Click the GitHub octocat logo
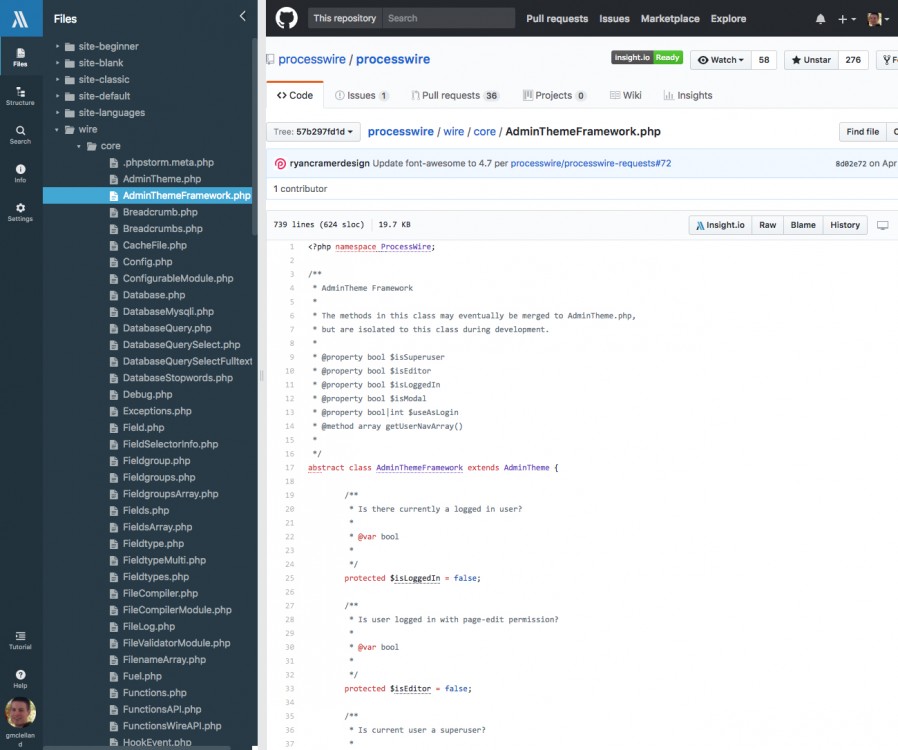The width and height of the screenshot is (898, 750). tap(286, 18)
